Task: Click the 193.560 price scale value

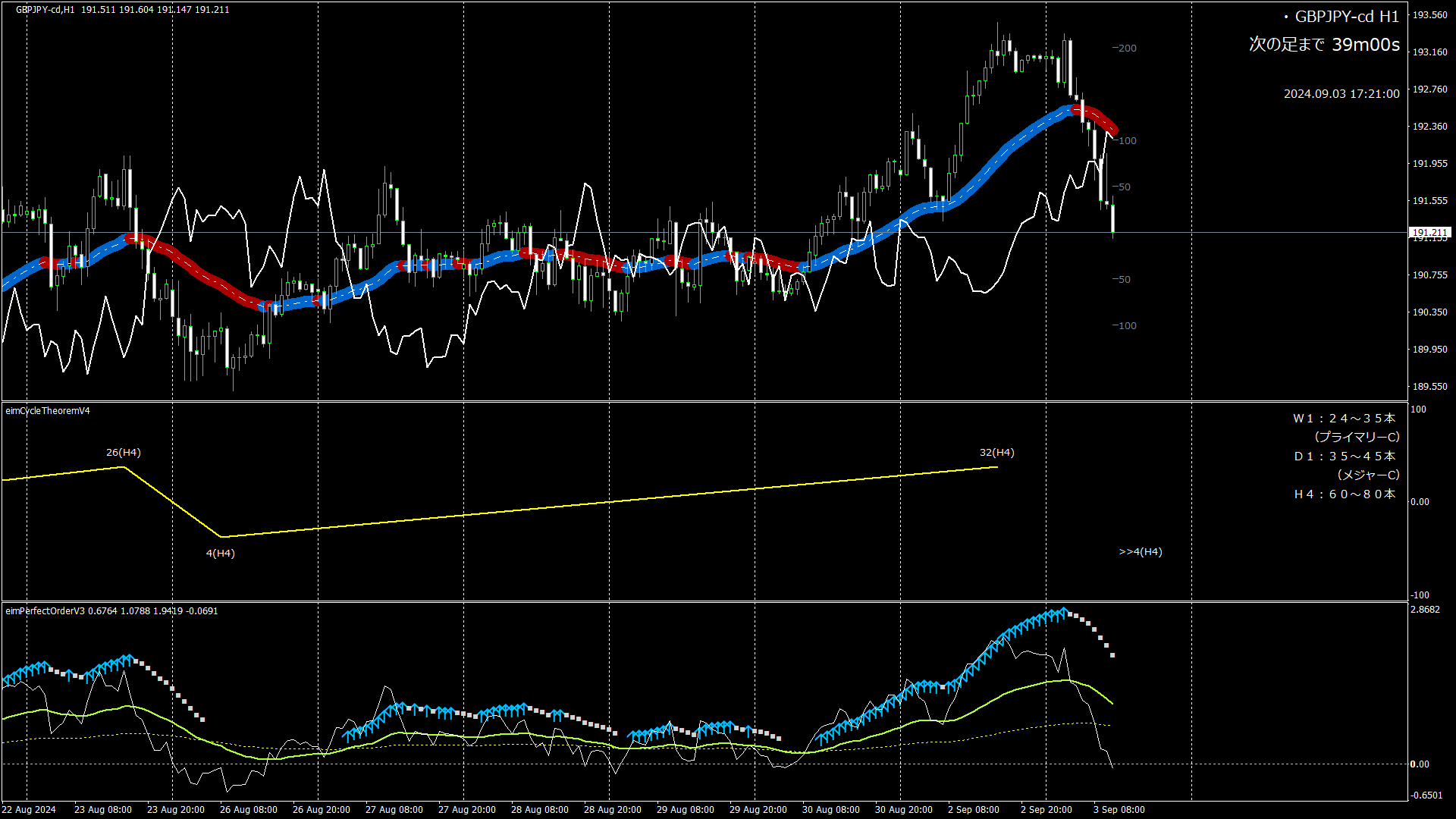Action: click(x=1429, y=15)
